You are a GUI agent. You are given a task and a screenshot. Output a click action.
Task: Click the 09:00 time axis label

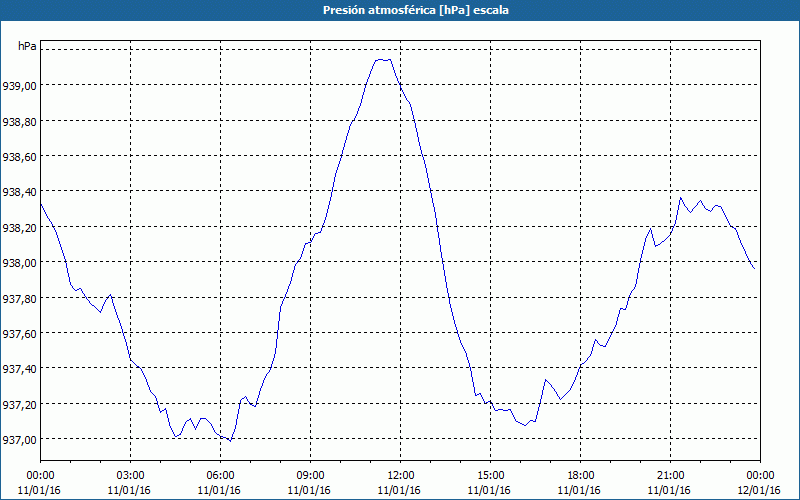point(310,476)
